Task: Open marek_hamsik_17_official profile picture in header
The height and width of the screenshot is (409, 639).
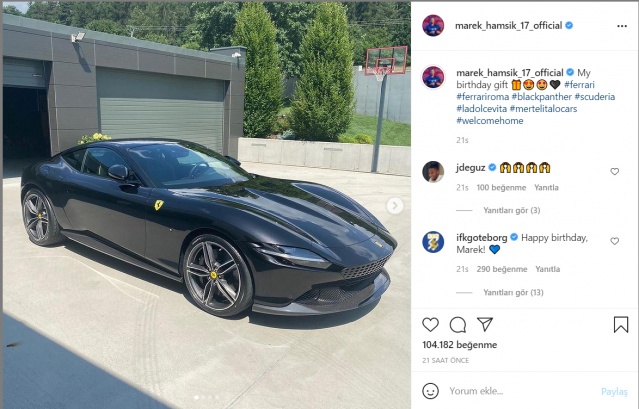Action: tap(433, 26)
